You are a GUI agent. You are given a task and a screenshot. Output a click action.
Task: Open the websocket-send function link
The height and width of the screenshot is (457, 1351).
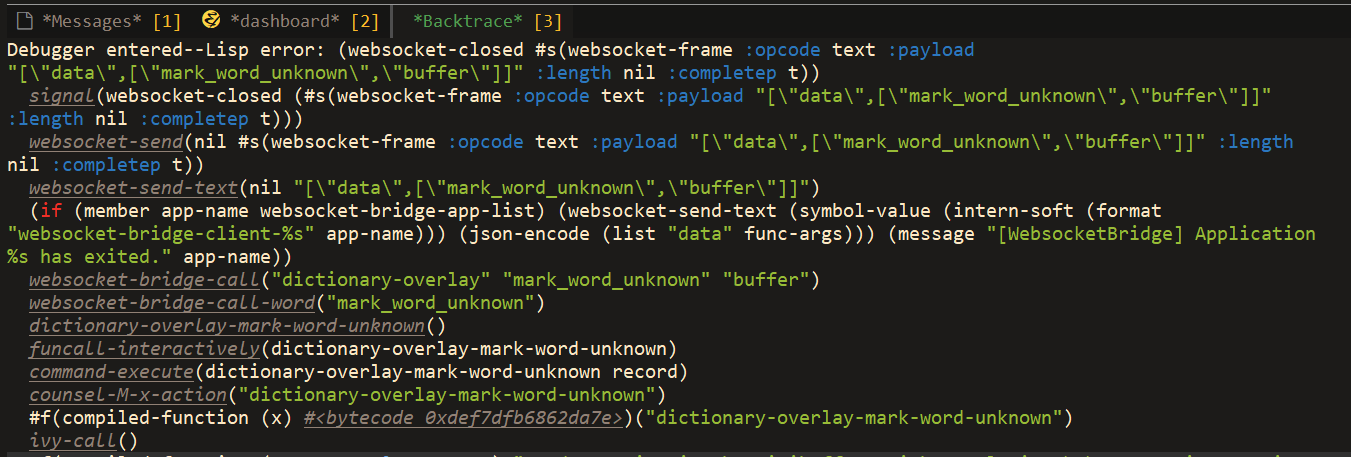pyautogui.click(x=107, y=142)
